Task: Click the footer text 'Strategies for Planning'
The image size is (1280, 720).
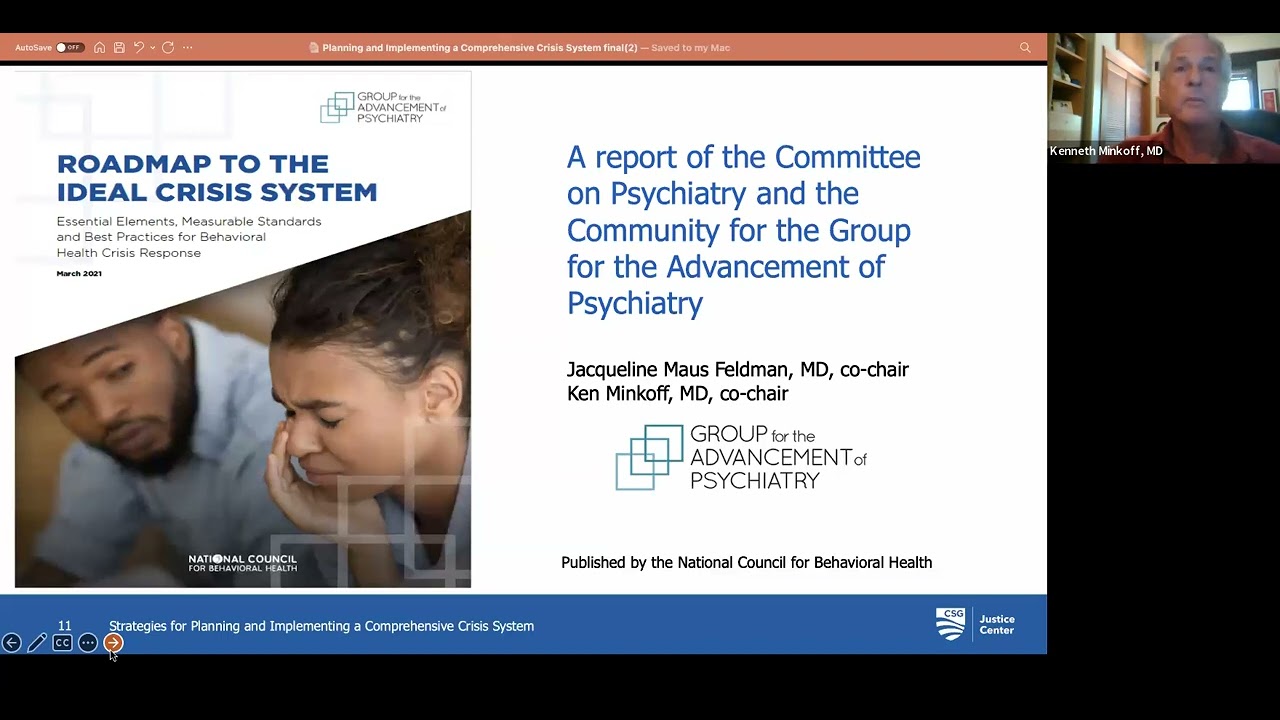Action: 321,626
